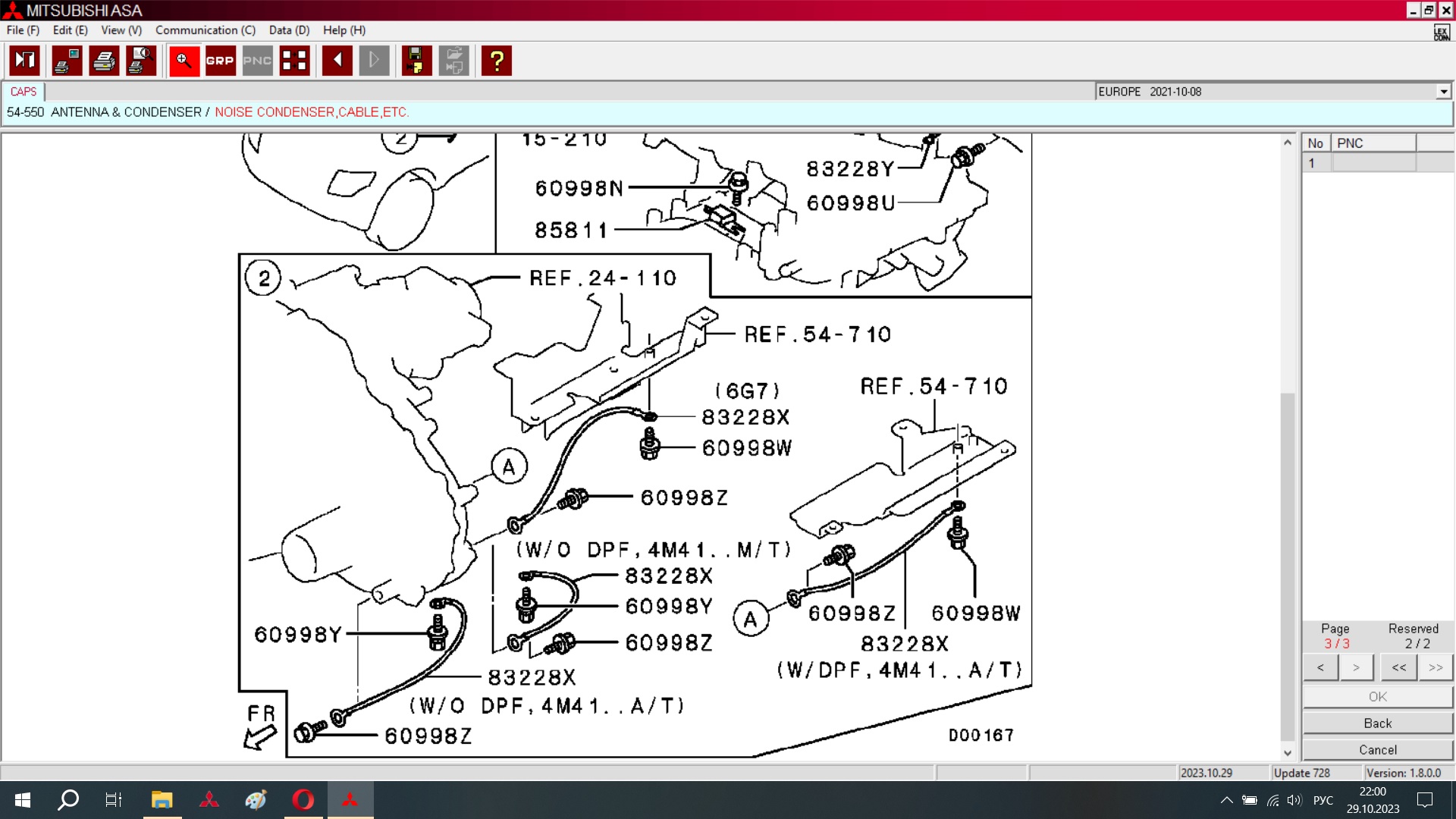Click the floppy disk save icon
The image size is (1456, 819).
[x=416, y=61]
